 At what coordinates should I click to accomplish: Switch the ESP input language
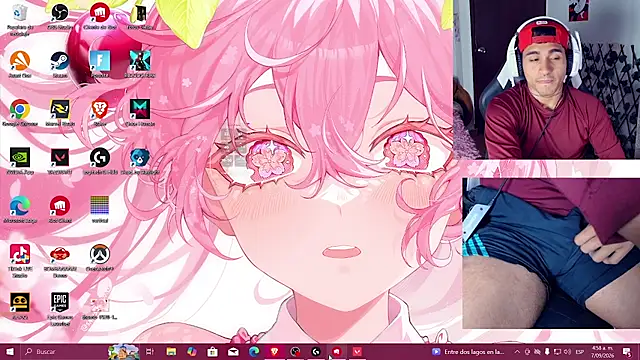point(580,351)
